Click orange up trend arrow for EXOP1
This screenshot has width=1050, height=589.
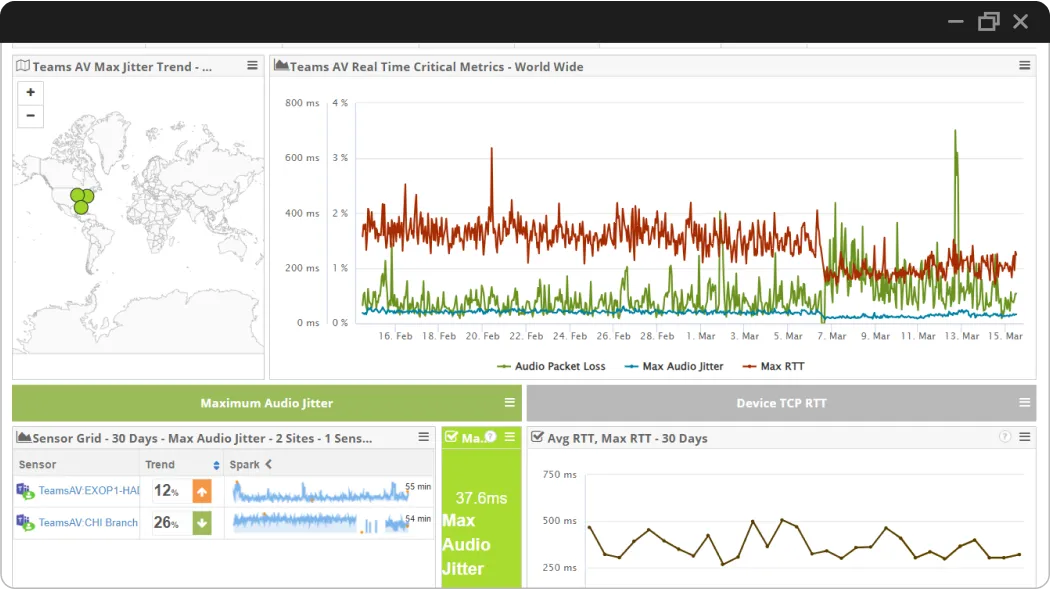point(202,491)
